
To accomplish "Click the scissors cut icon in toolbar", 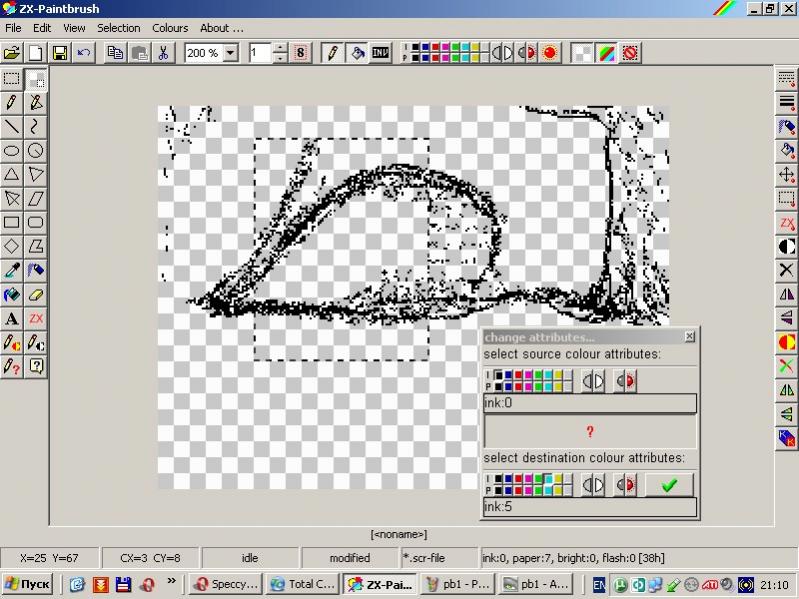I will pyautogui.click(x=163, y=53).
